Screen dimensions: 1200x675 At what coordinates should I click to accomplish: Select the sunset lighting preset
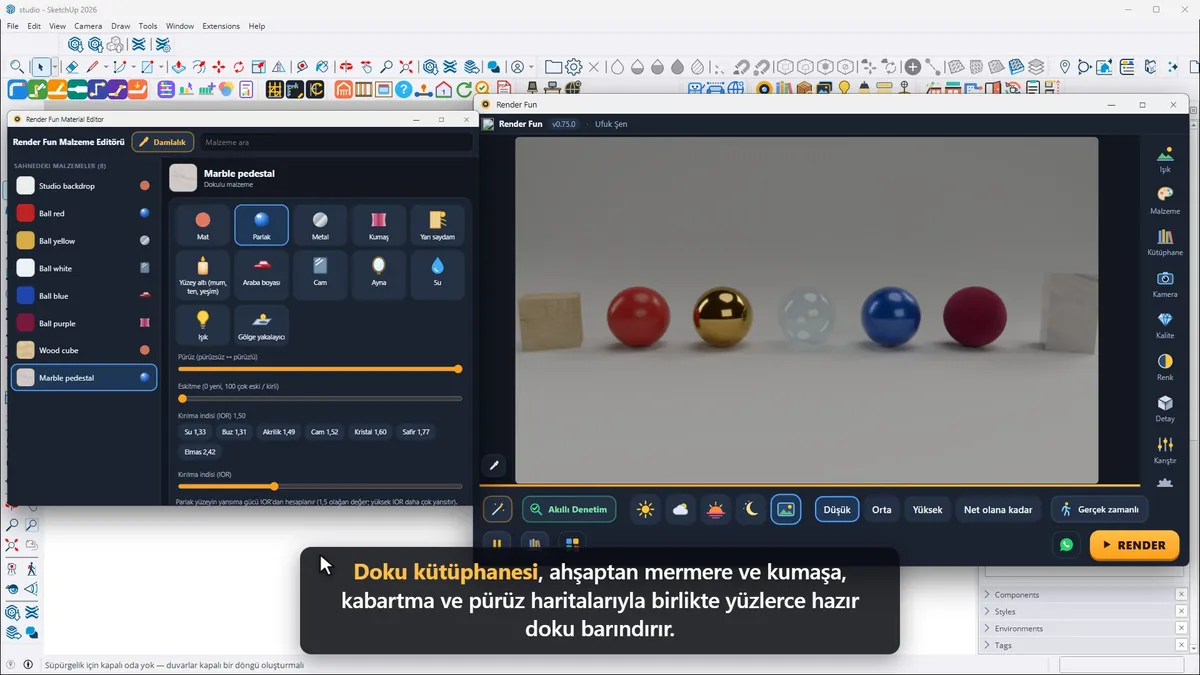(x=716, y=509)
